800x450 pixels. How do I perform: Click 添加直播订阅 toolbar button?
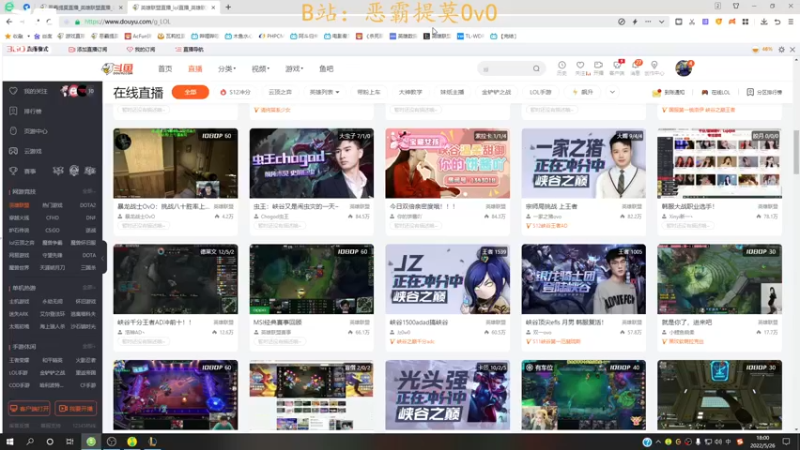(88, 49)
